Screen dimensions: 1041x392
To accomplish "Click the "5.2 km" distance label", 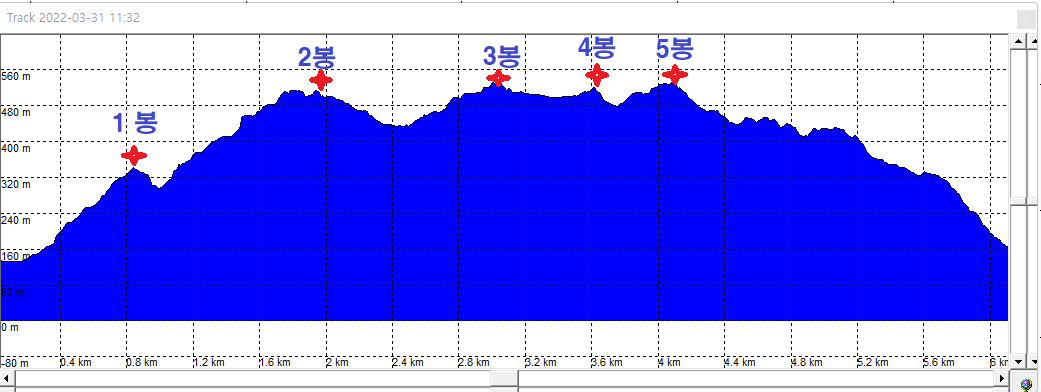I will (872, 363).
